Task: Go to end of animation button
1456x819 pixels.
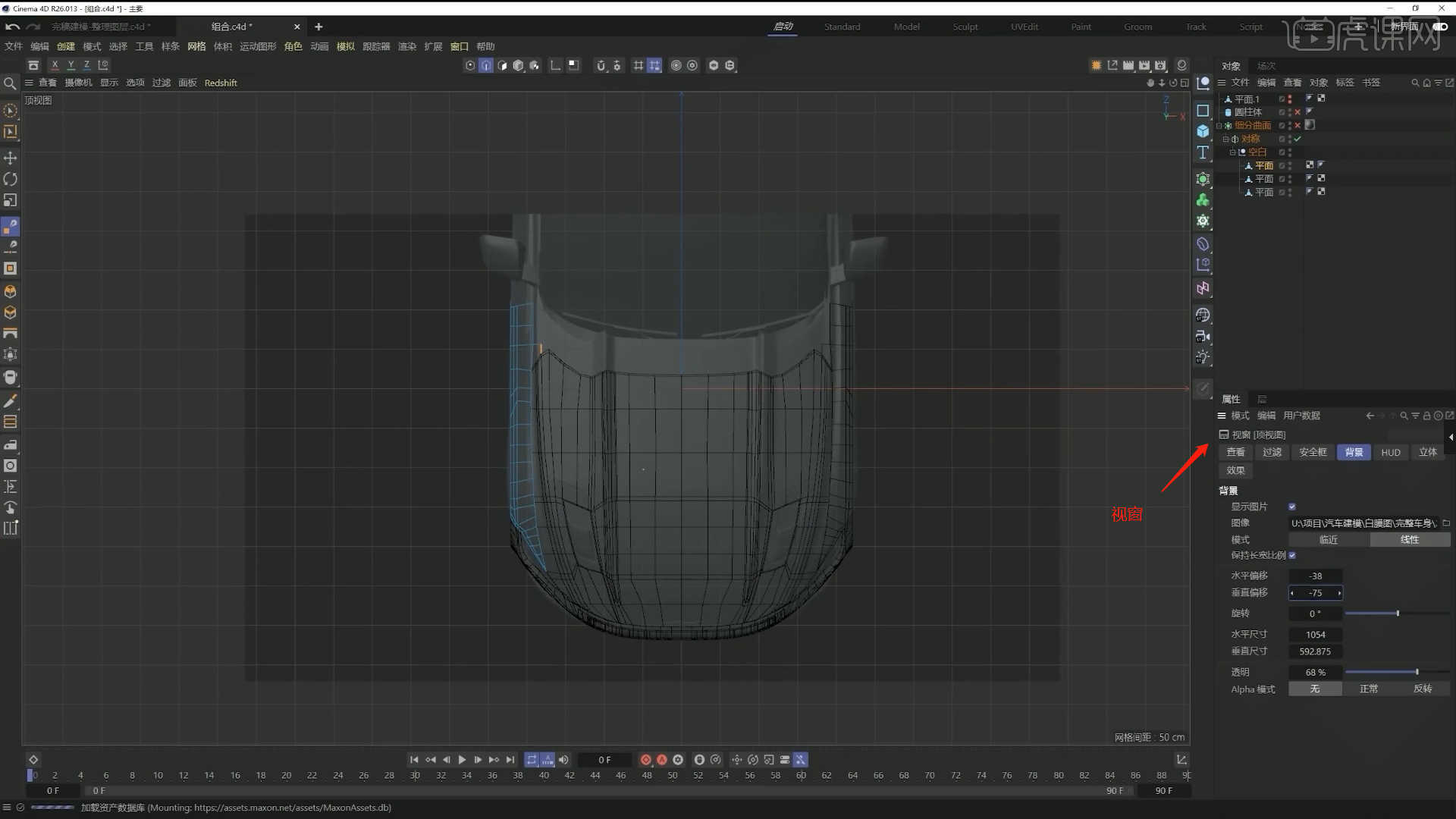Action: pyautogui.click(x=510, y=760)
